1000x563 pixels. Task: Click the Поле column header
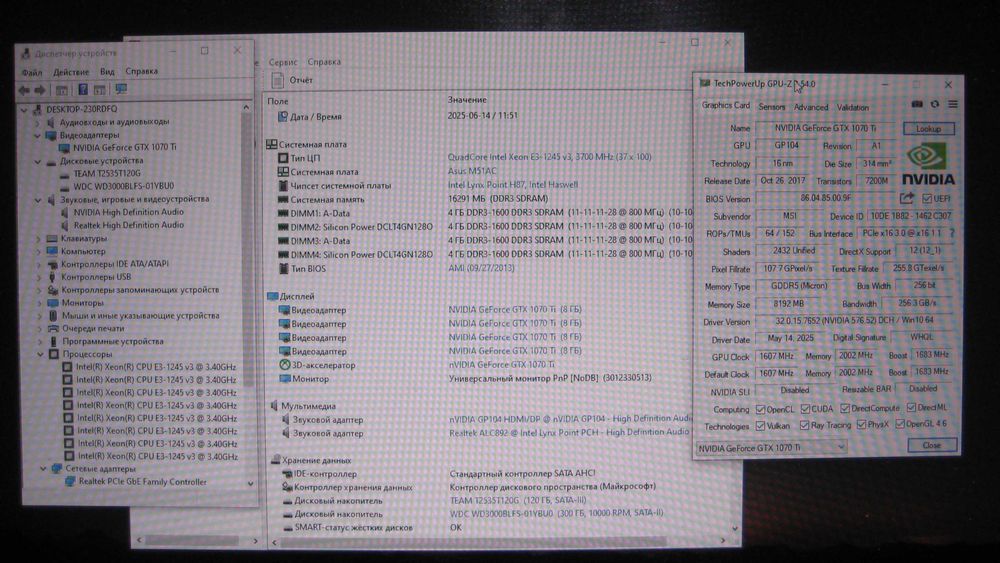click(x=278, y=101)
